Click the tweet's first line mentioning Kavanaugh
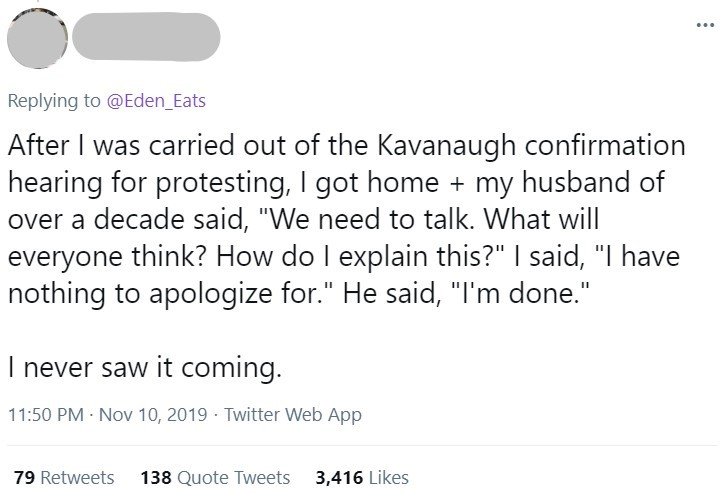The width and height of the screenshot is (726, 498). pyautogui.click(x=346, y=146)
